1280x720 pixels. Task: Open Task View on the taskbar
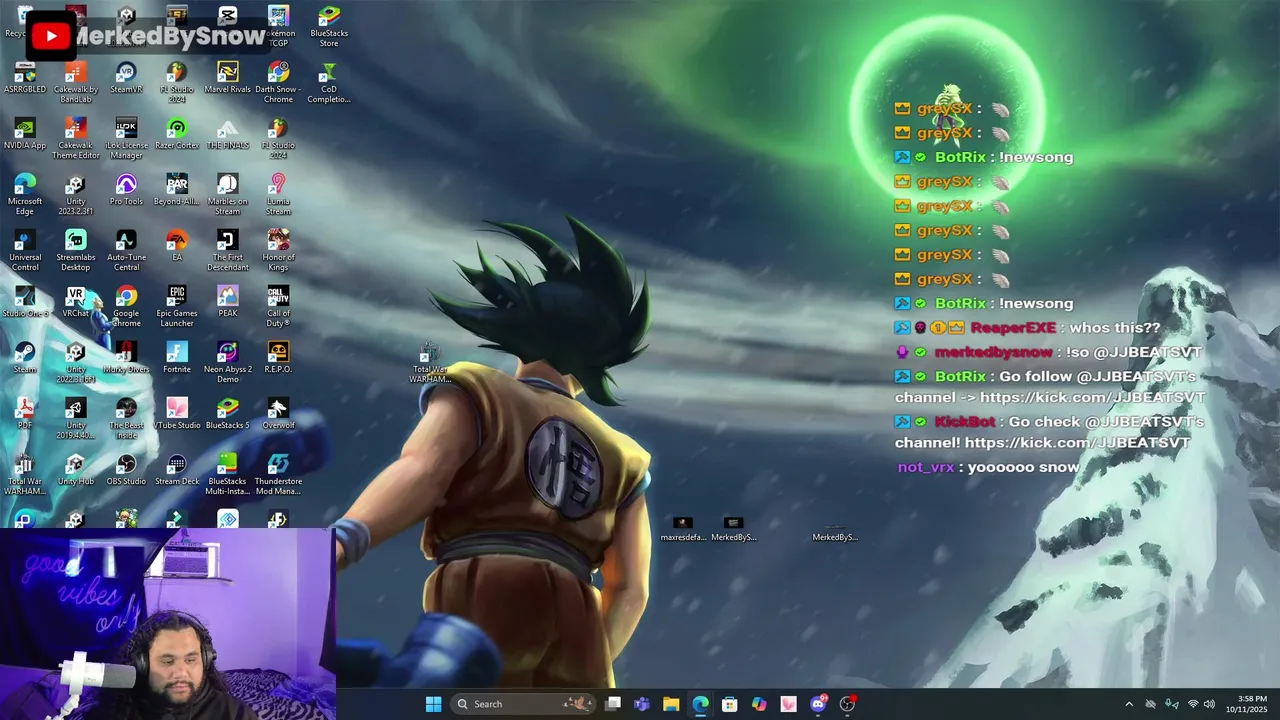click(x=613, y=704)
